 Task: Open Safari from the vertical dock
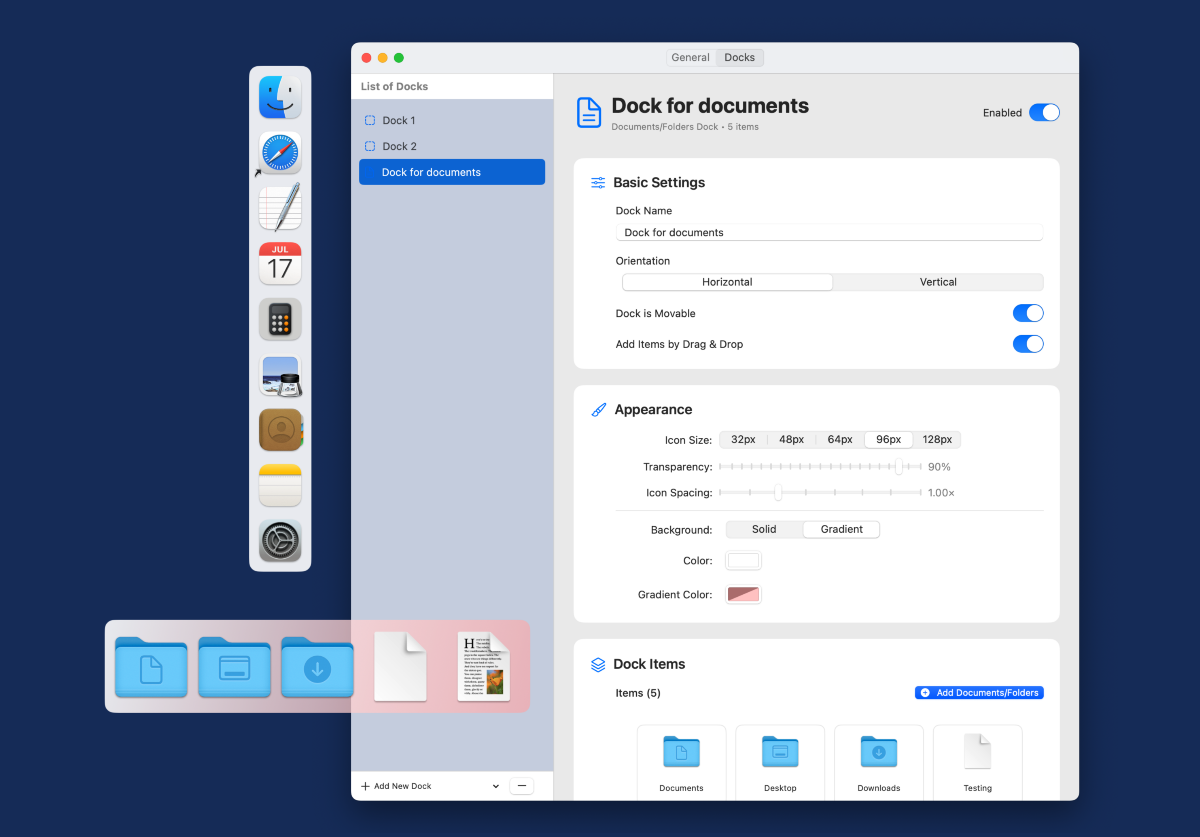click(280, 153)
